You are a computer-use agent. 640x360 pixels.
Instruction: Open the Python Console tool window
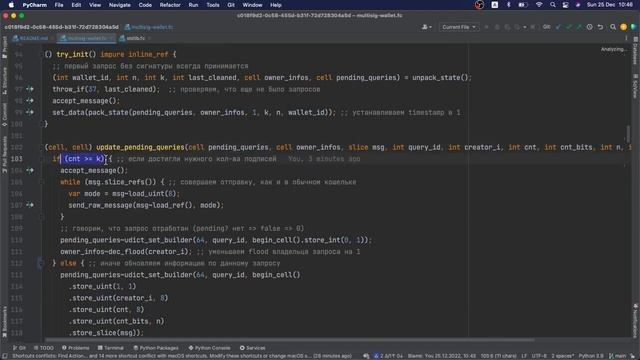pyautogui.click(x=209, y=348)
